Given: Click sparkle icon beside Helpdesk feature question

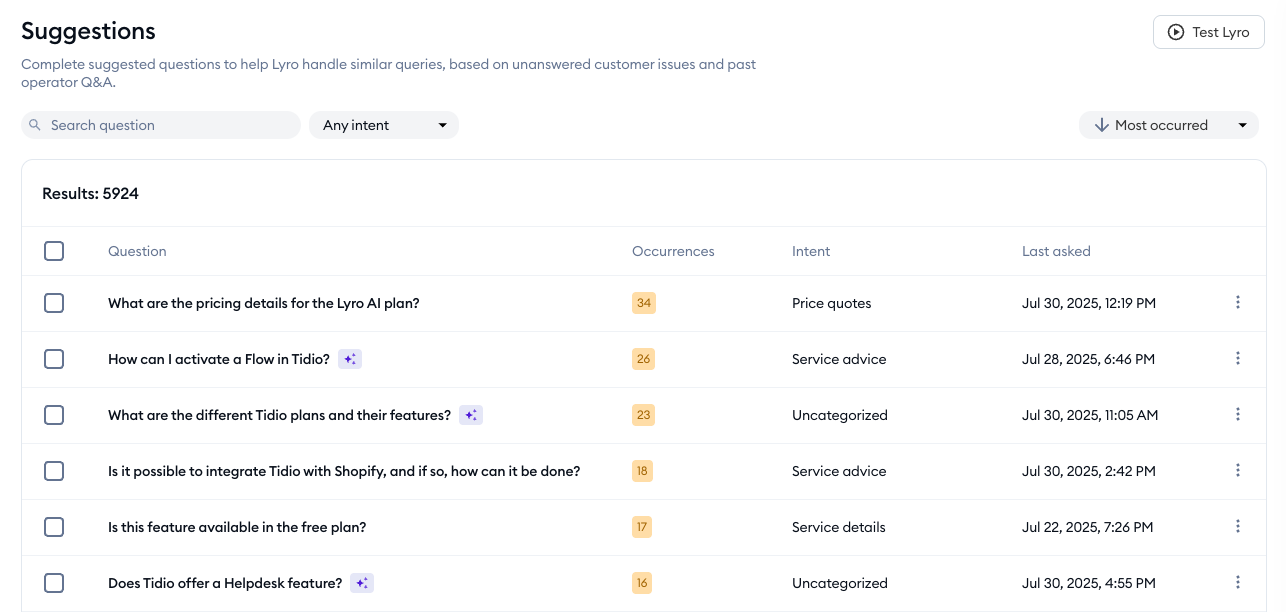Looking at the screenshot, I should tap(362, 583).
